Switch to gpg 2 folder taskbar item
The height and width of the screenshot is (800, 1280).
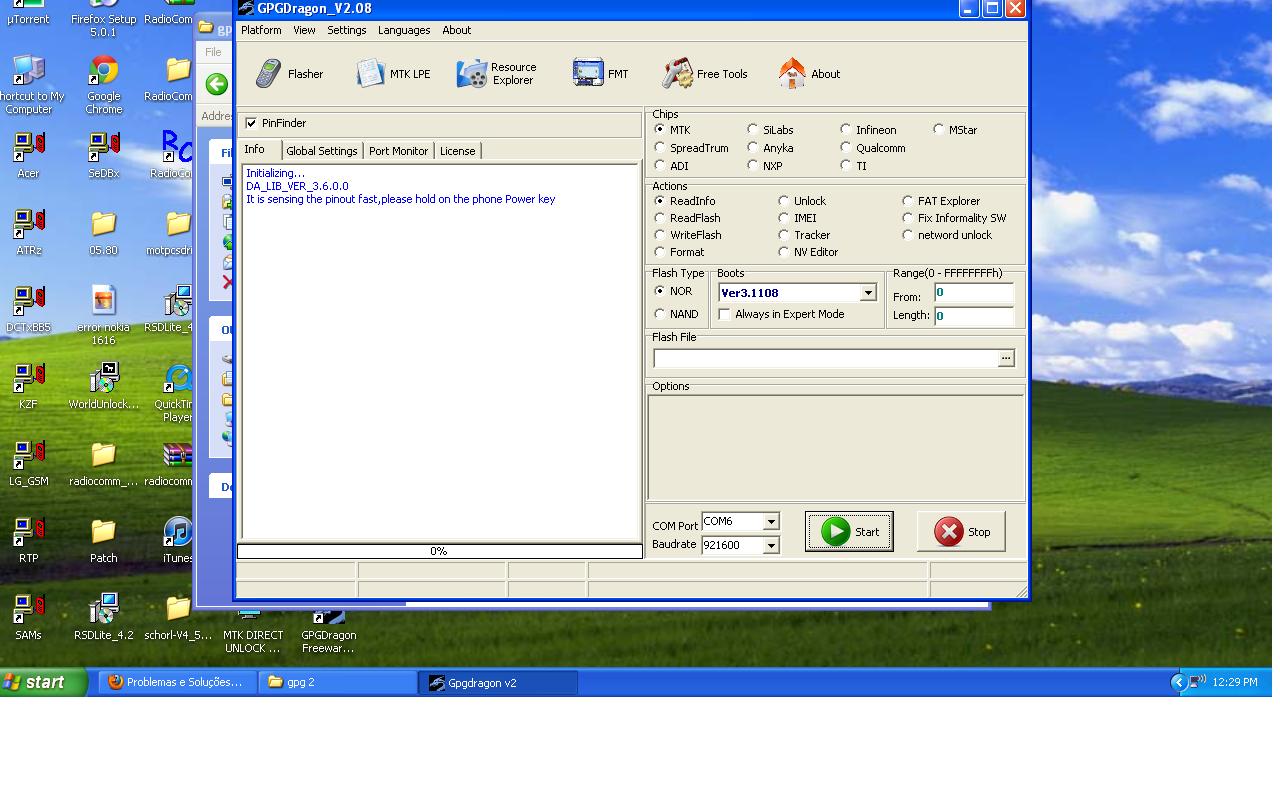click(x=338, y=682)
